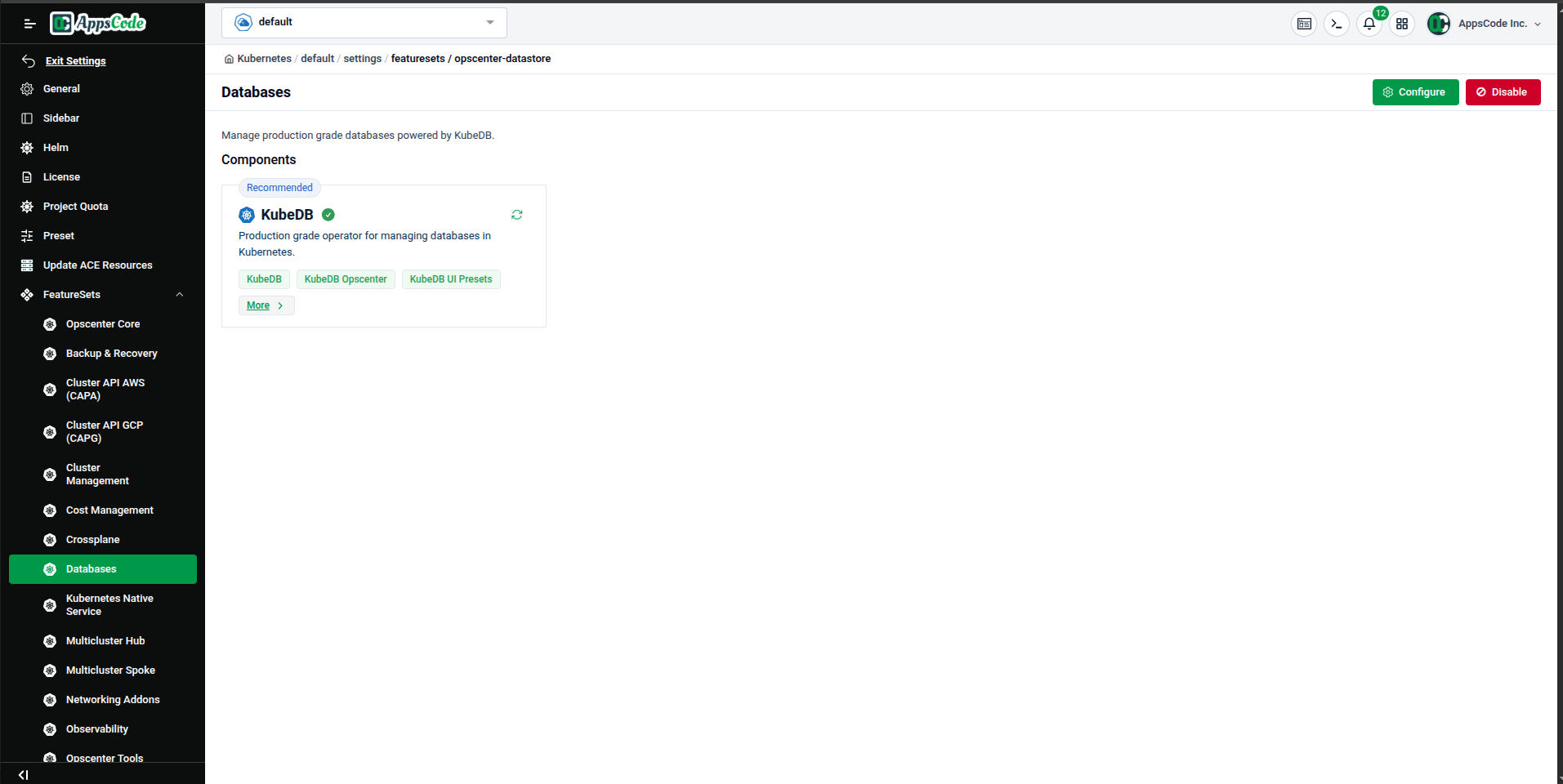Screen dimensions: 1563x784
Task: Click Exit Settings at the sidebar top
Action: click(x=76, y=60)
